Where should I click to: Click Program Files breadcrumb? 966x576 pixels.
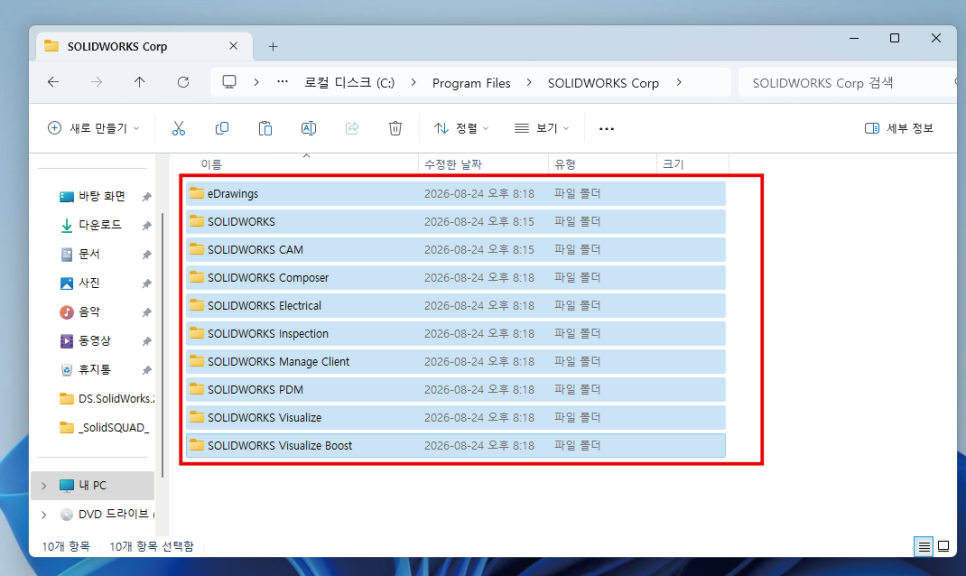tap(471, 83)
